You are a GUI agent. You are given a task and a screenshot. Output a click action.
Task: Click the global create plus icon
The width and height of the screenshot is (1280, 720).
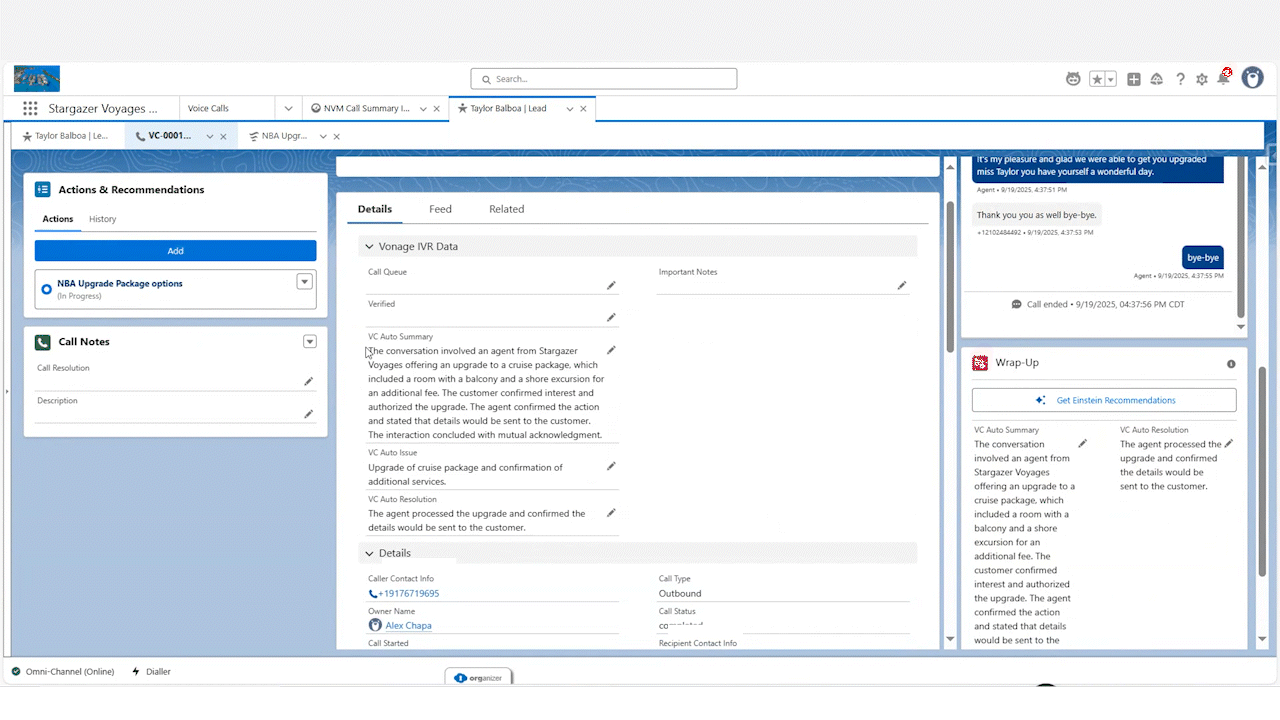1134,79
